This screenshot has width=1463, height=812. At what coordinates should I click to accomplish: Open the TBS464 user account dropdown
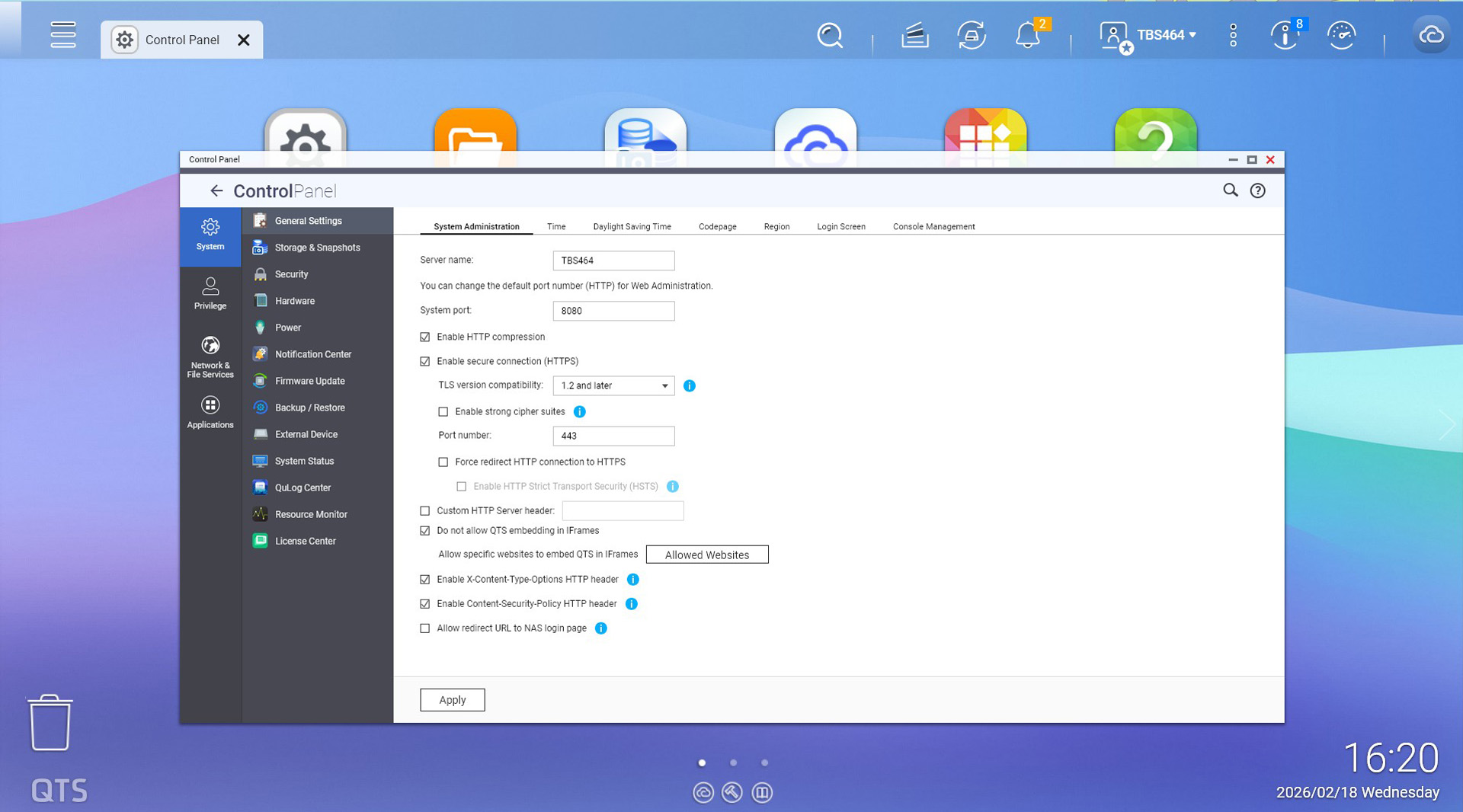coord(1149,36)
